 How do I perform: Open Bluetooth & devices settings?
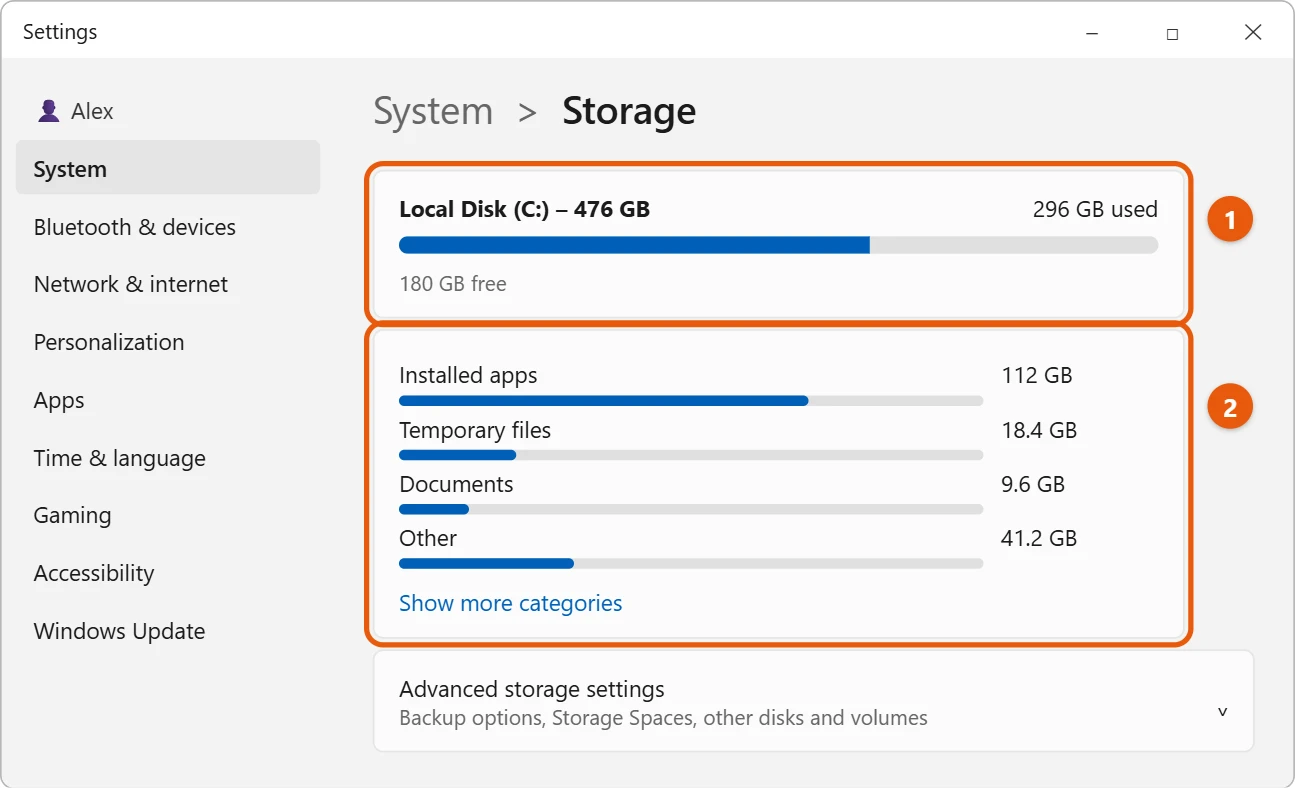(135, 227)
